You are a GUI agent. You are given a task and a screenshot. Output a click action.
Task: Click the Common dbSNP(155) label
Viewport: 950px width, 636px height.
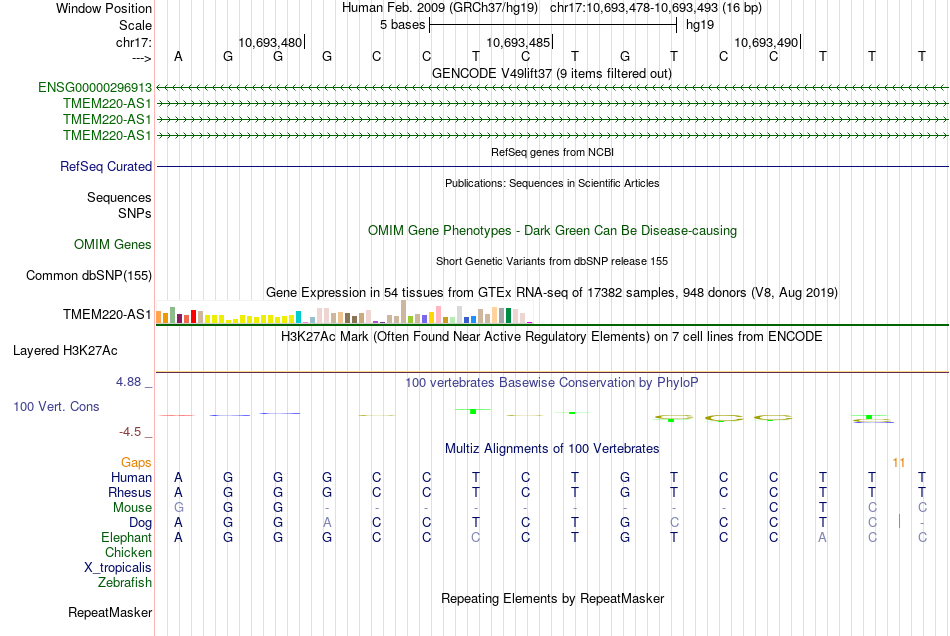88,276
